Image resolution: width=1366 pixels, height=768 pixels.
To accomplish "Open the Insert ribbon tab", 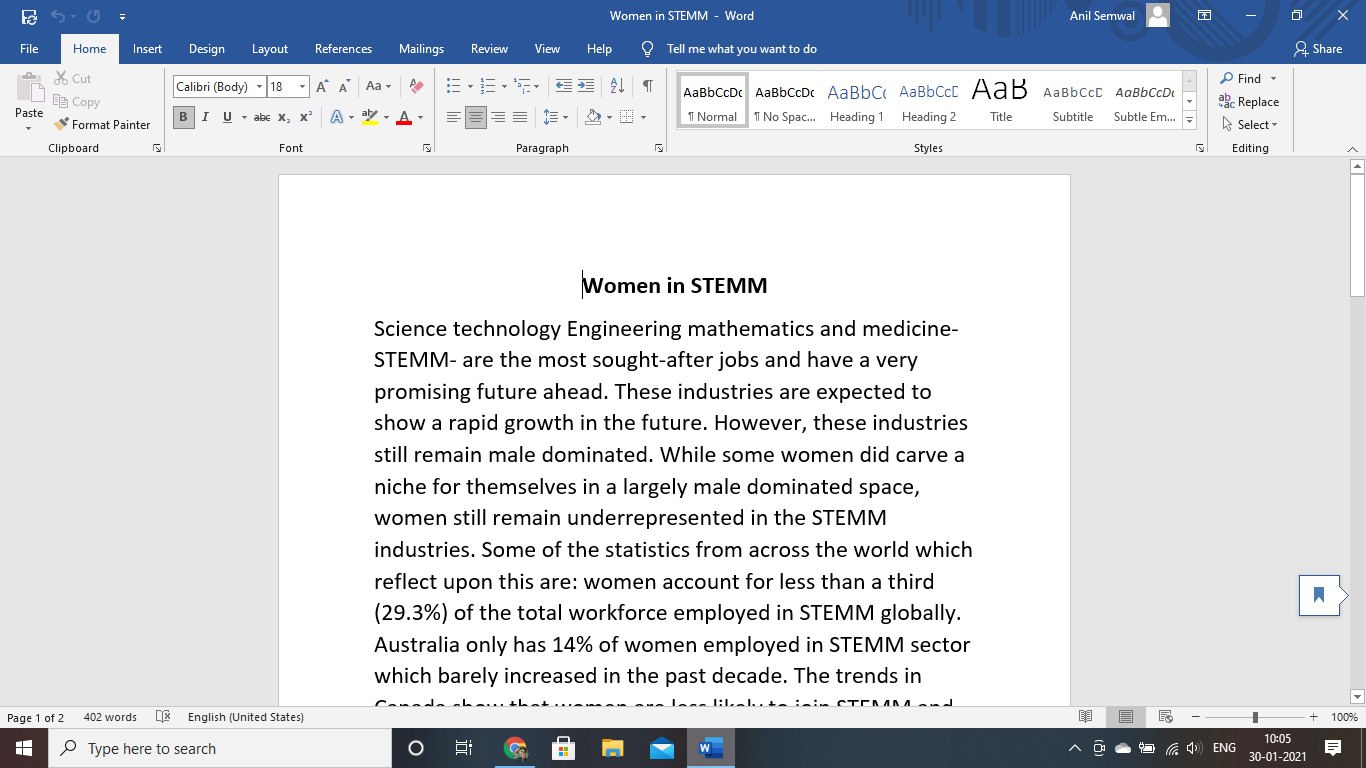I will (147, 49).
